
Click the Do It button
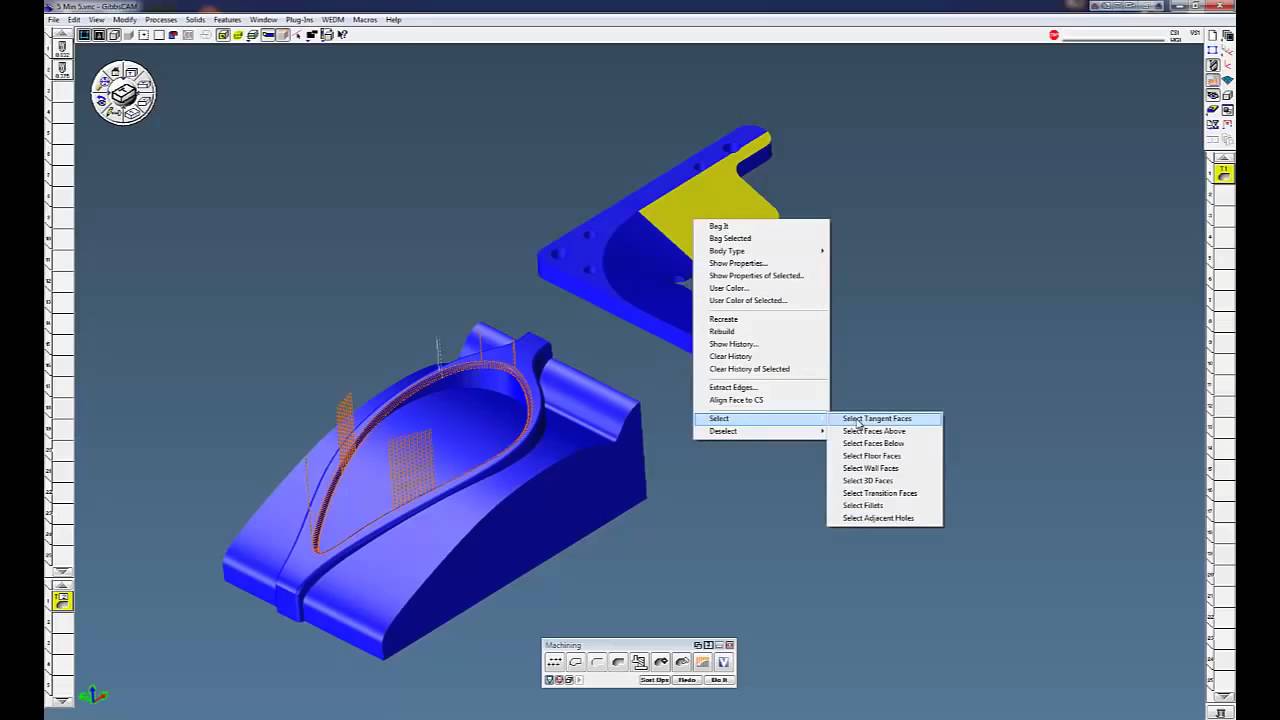pyautogui.click(x=719, y=680)
